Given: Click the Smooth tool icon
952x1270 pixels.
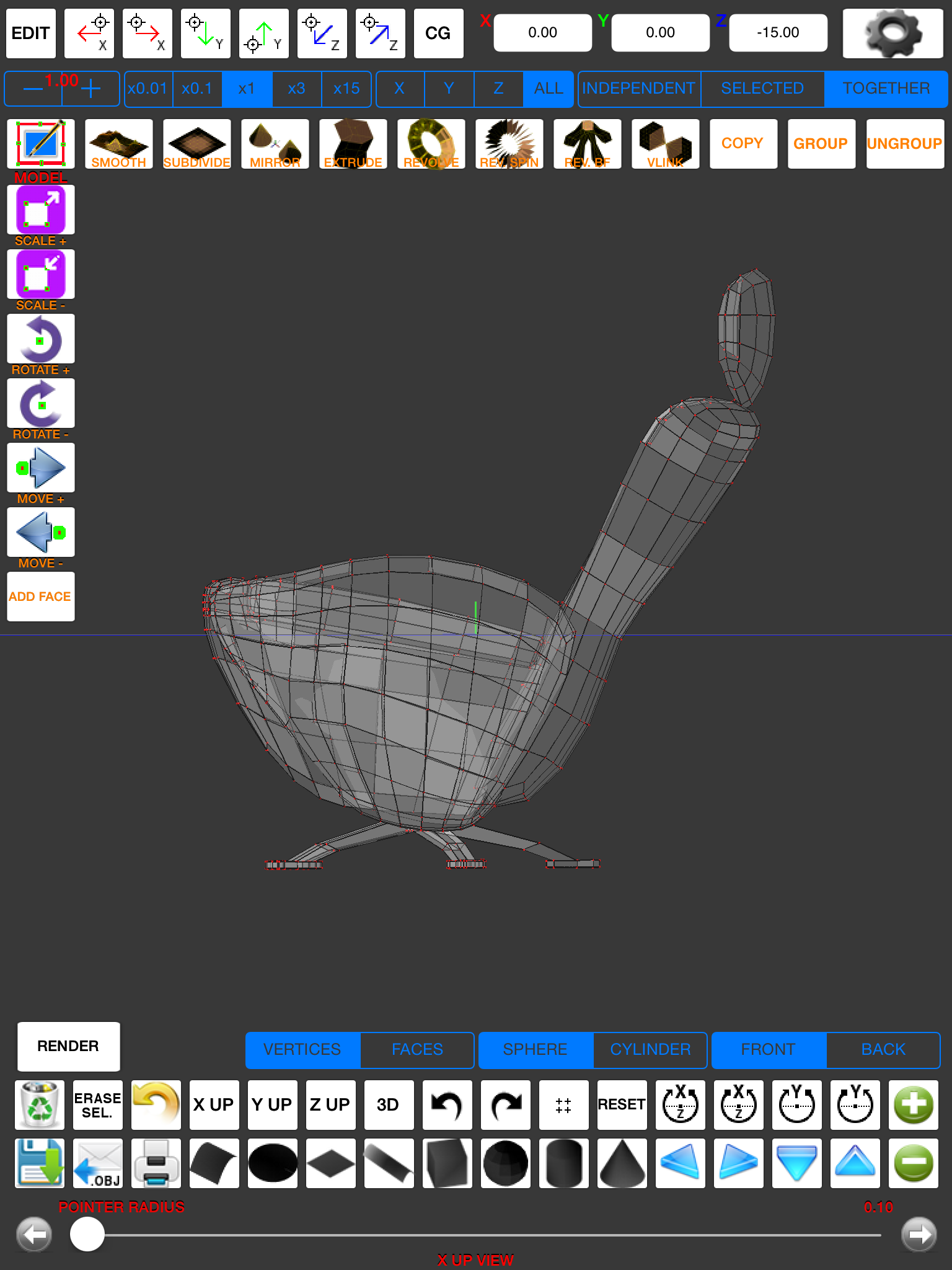Looking at the screenshot, I should (x=118, y=144).
